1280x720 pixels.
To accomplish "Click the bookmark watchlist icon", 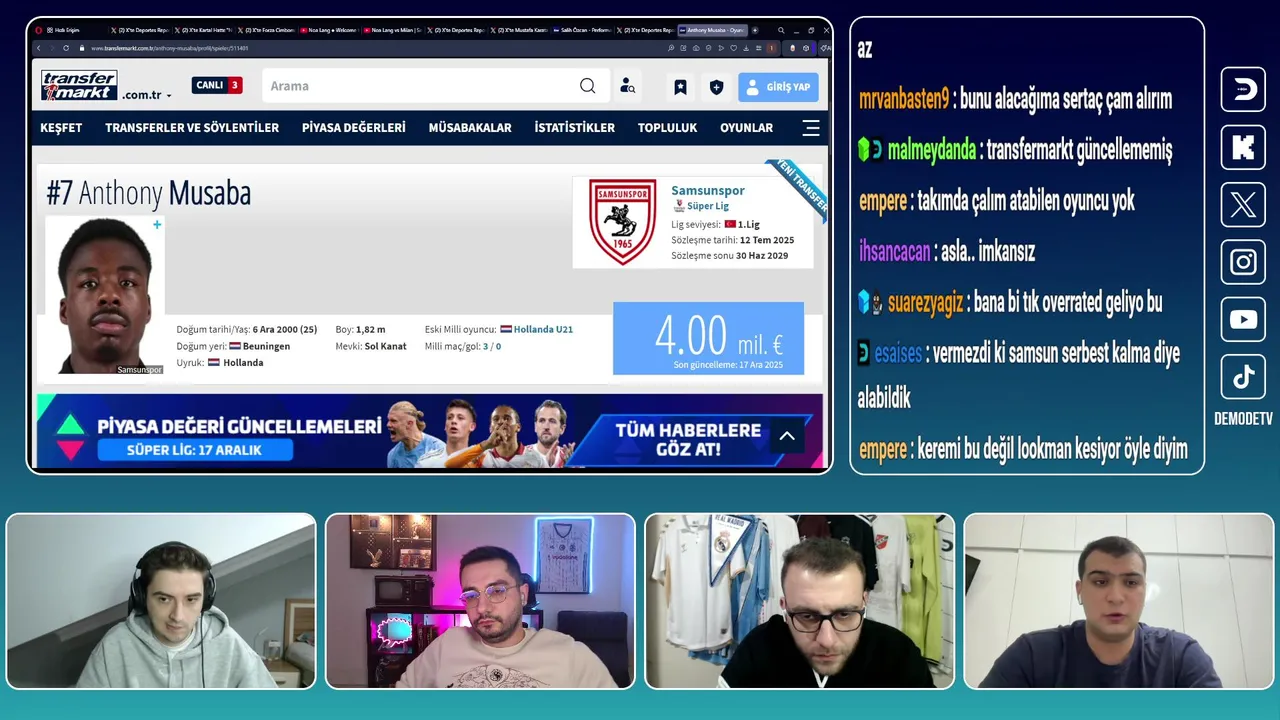I will [680, 87].
